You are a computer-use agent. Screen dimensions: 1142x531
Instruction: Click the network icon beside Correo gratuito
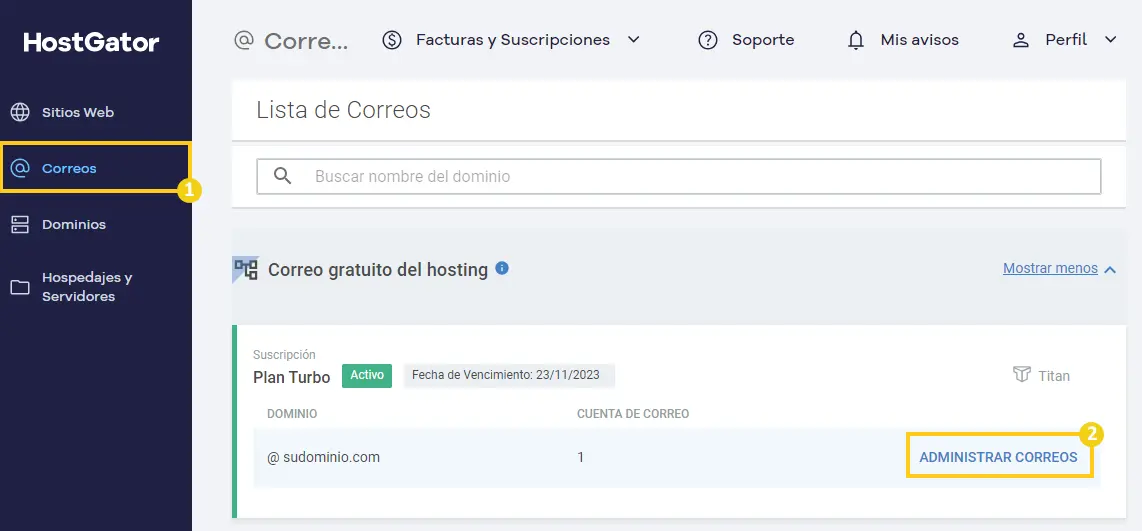click(245, 270)
